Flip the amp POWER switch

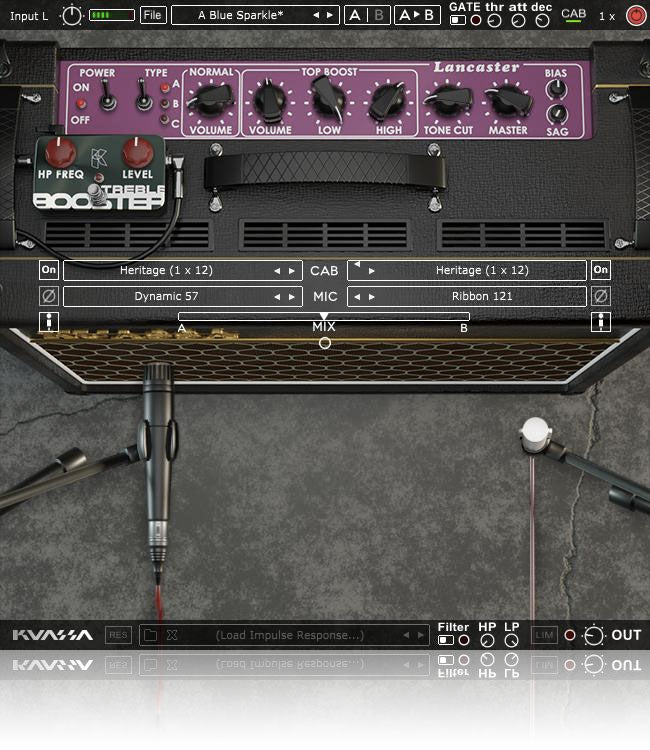click(x=107, y=96)
